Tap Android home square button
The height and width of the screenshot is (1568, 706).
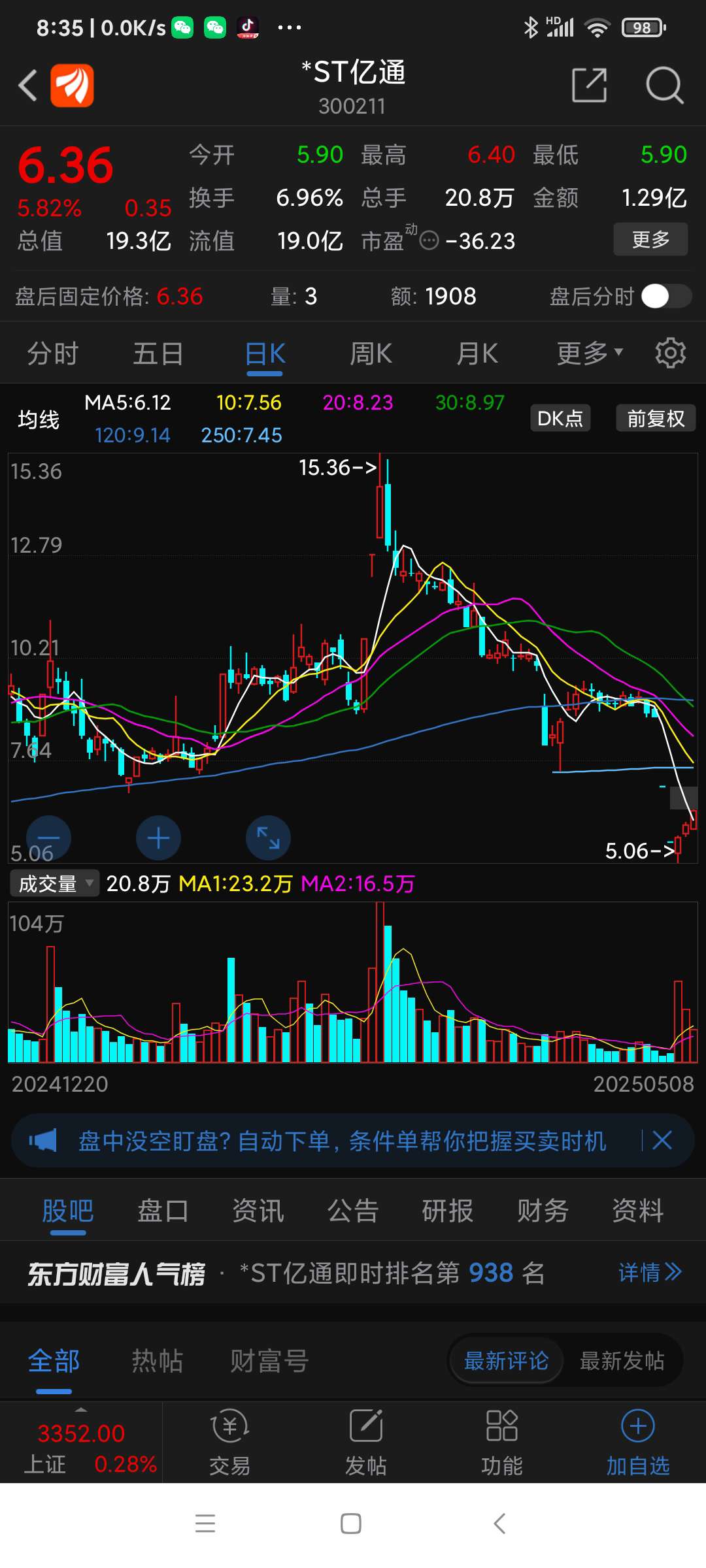click(x=351, y=1524)
